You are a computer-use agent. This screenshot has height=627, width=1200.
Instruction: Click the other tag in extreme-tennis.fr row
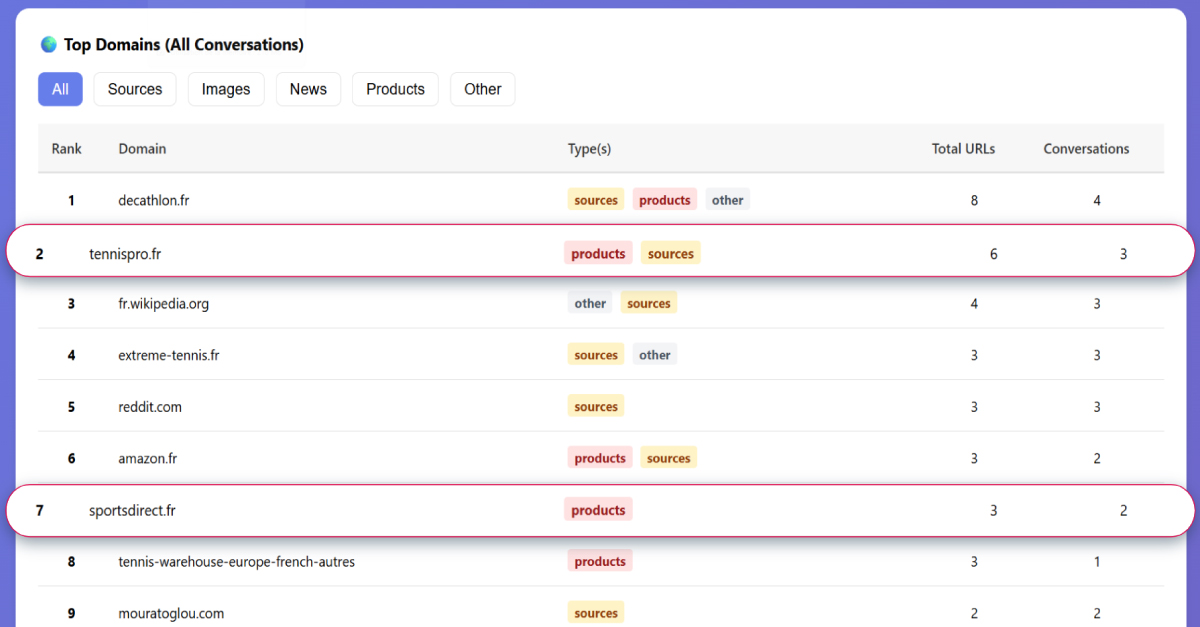point(655,355)
